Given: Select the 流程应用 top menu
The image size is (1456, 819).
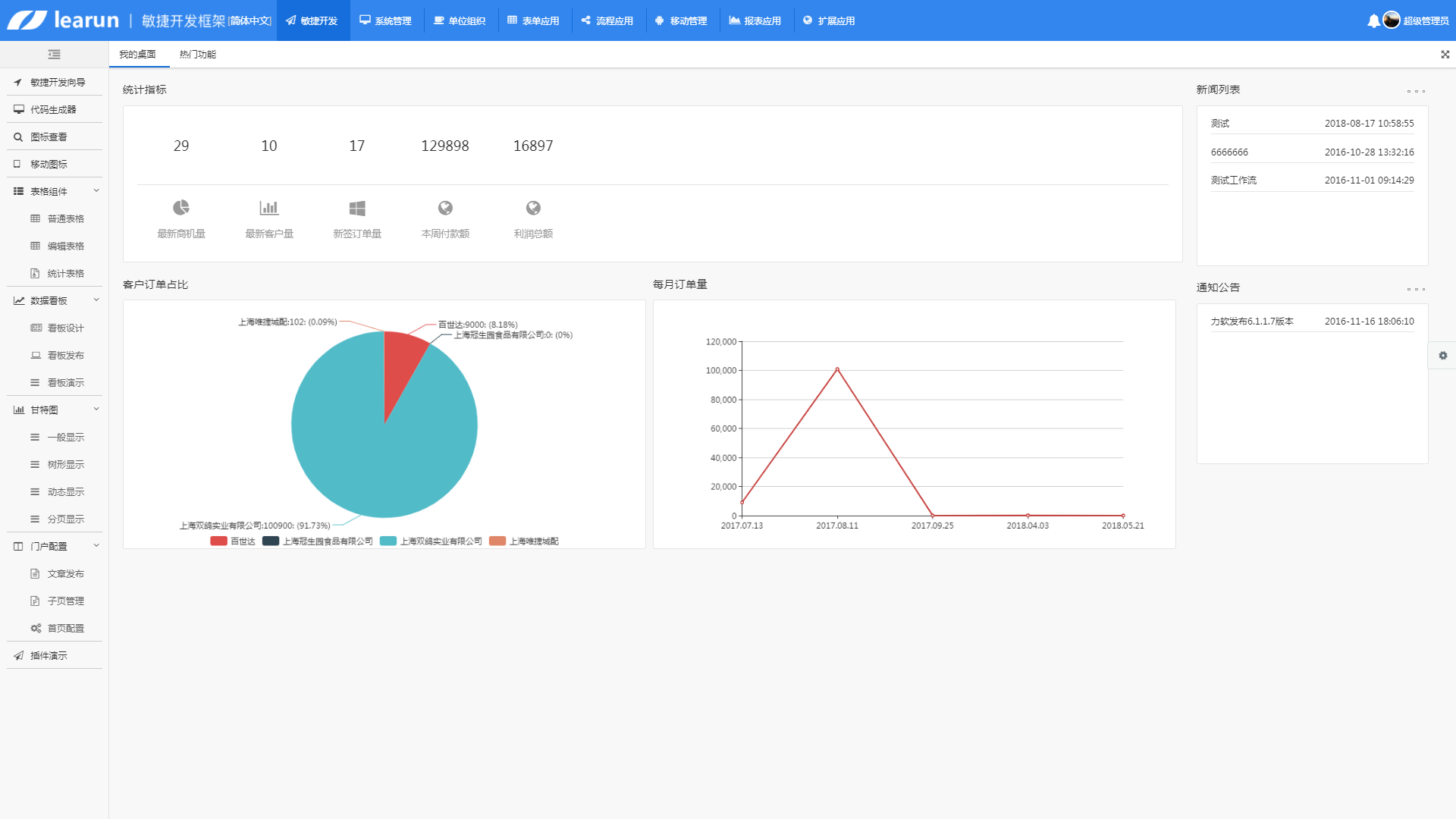Looking at the screenshot, I should click(x=607, y=20).
